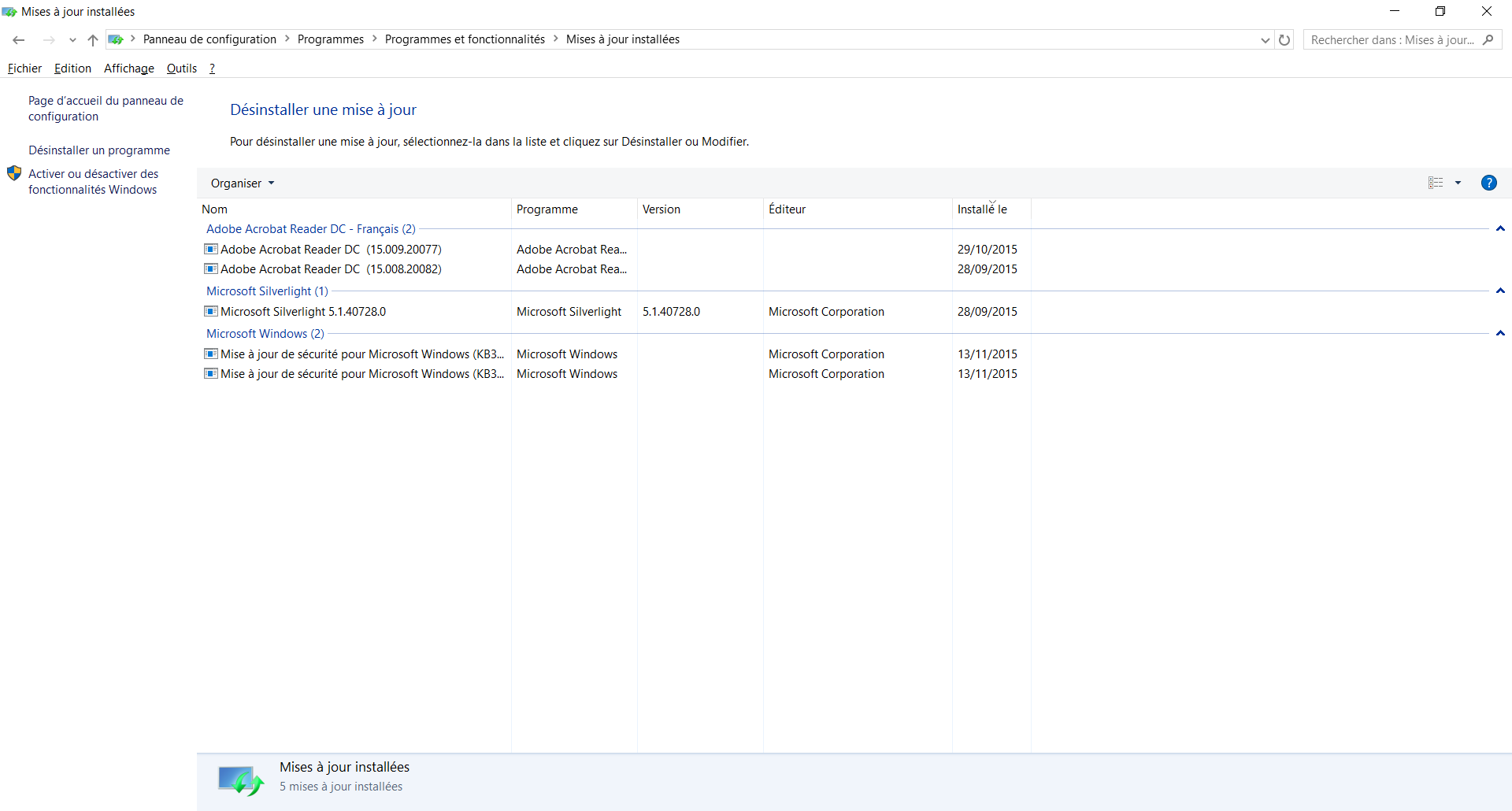Select 'Microsoft Windows (2)' group header
Viewport: 1512px width, 811px height.
point(265,334)
